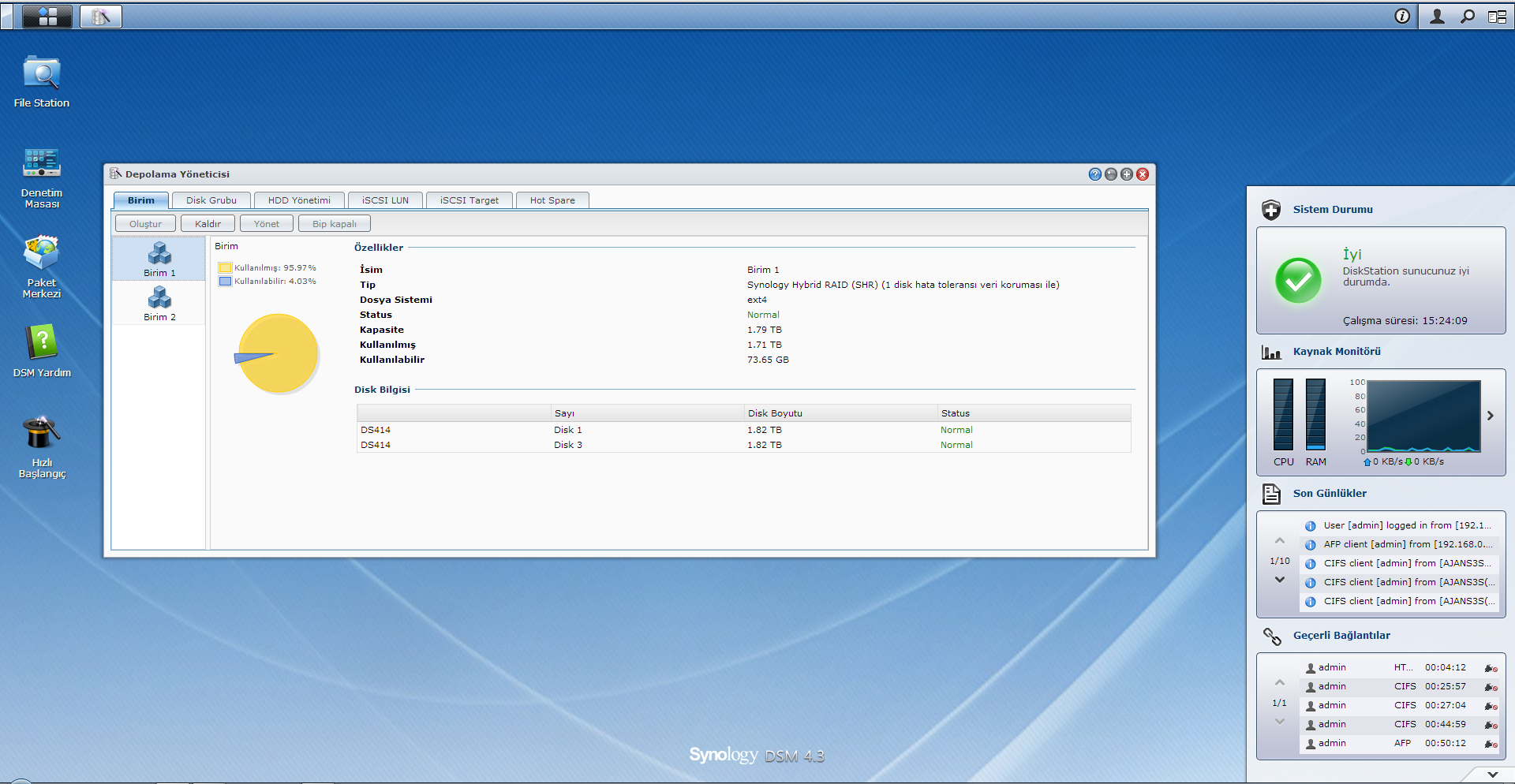The height and width of the screenshot is (784, 1515).
Task: Select Birim 2 volume in sidebar
Action: [x=159, y=304]
